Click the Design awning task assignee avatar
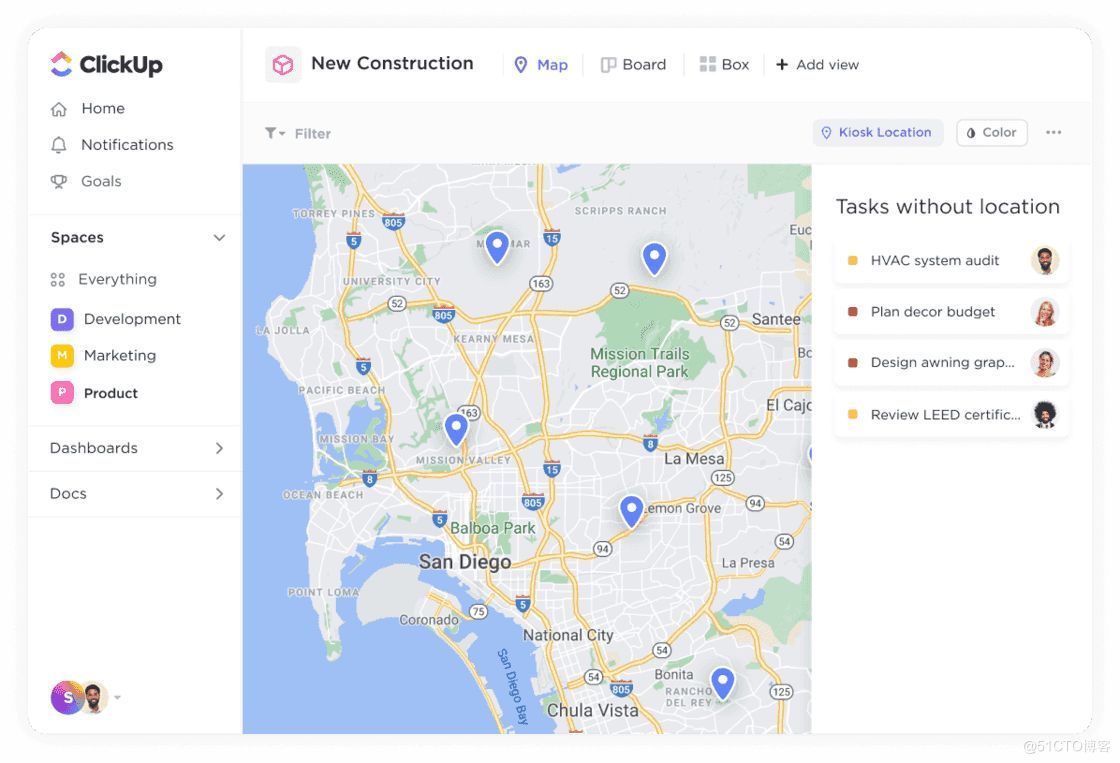1120x763 pixels. pyautogui.click(x=1045, y=363)
